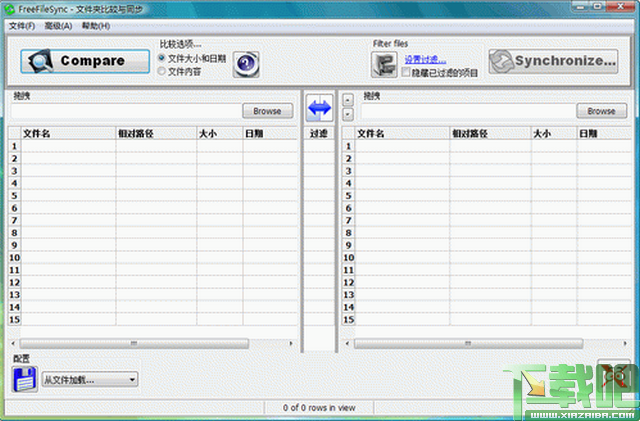Click the left grid horizontal scrollbar thumb
This screenshot has height=421, width=640.
pyautogui.click(x=134, y=343)
